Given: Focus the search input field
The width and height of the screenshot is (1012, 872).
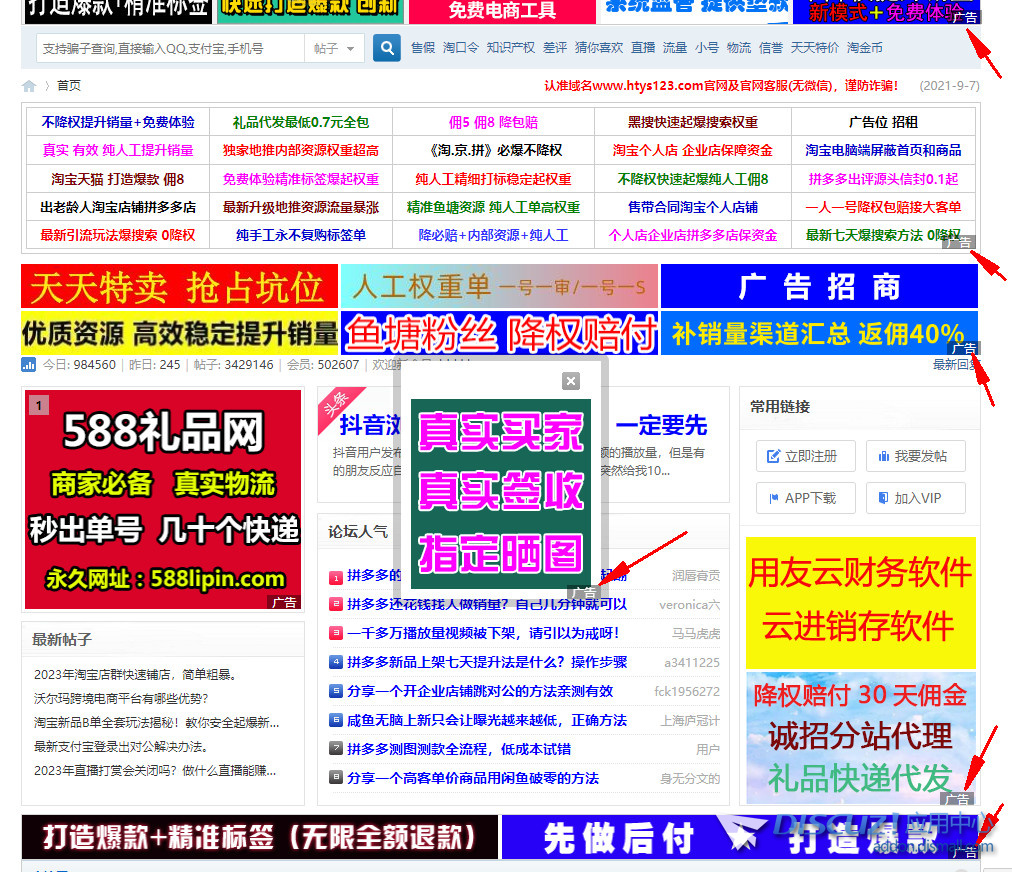Looking at the screenshot, I should (170, 48).
